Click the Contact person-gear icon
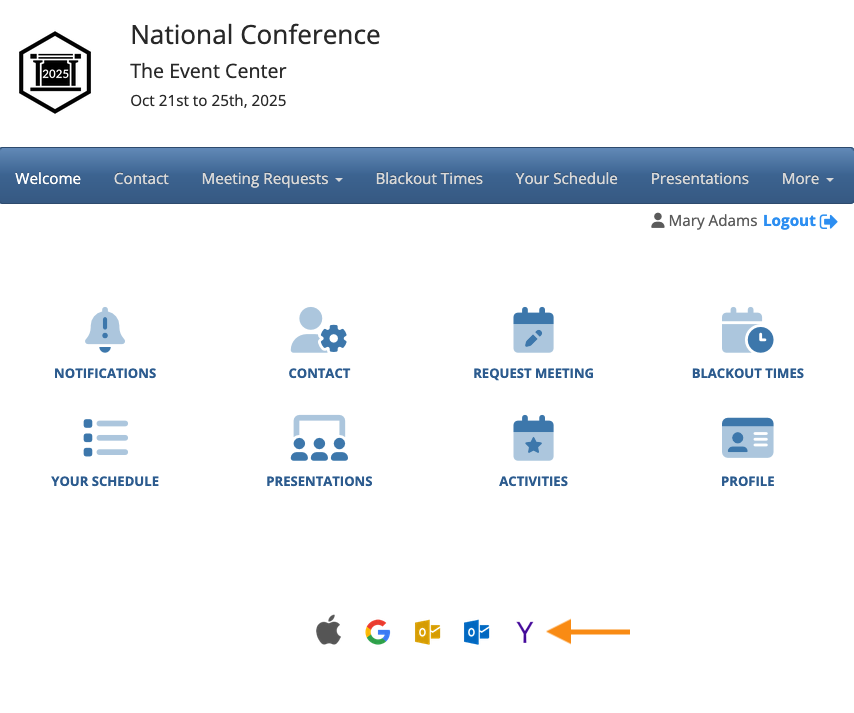The height and width of the screenshot is (713, 854). [319, 330]
